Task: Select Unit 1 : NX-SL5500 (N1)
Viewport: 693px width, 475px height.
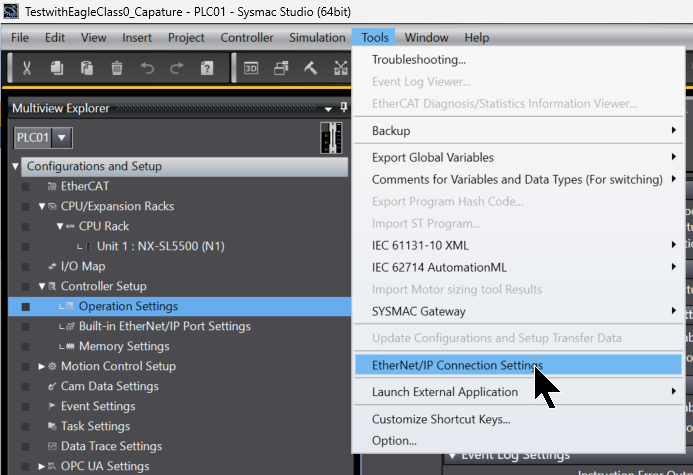Action: coord(160,246)
